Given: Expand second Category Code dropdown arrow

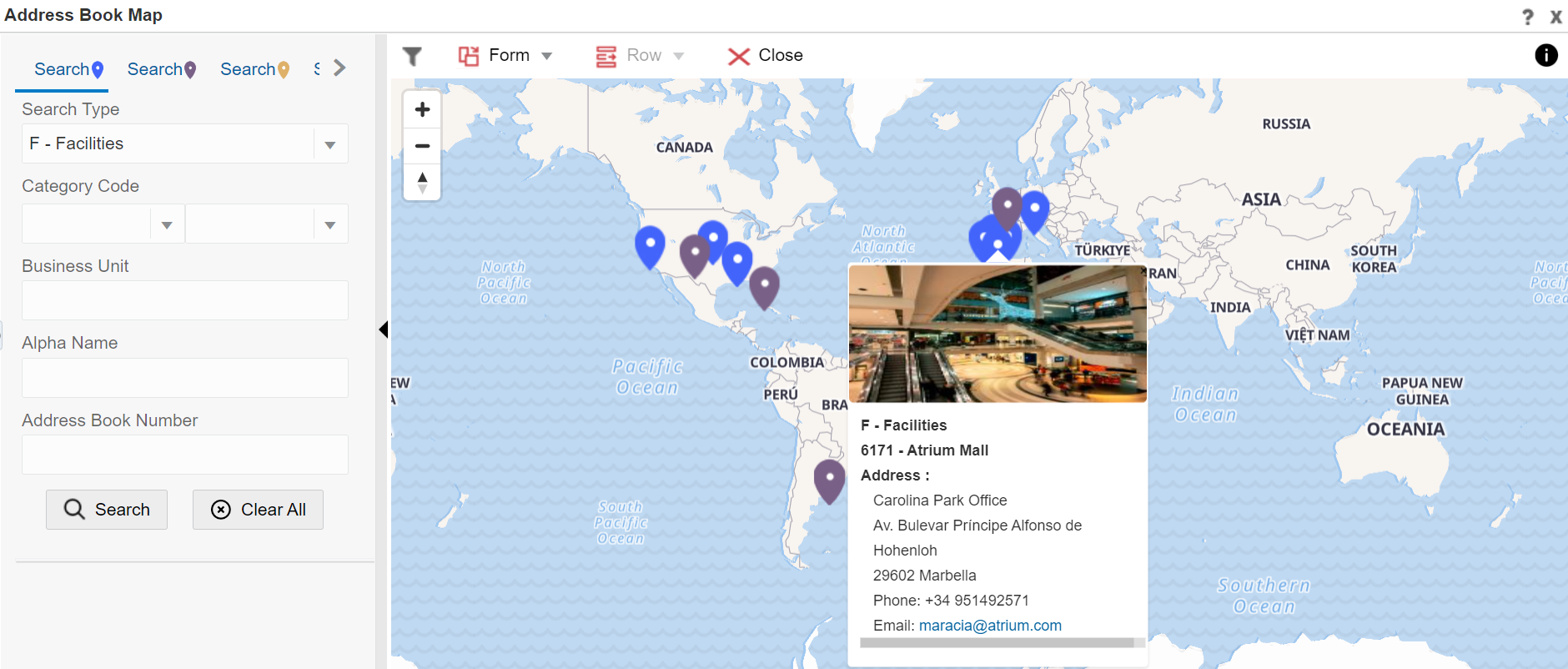Looking at the screenshot, I should pos(330,224).
